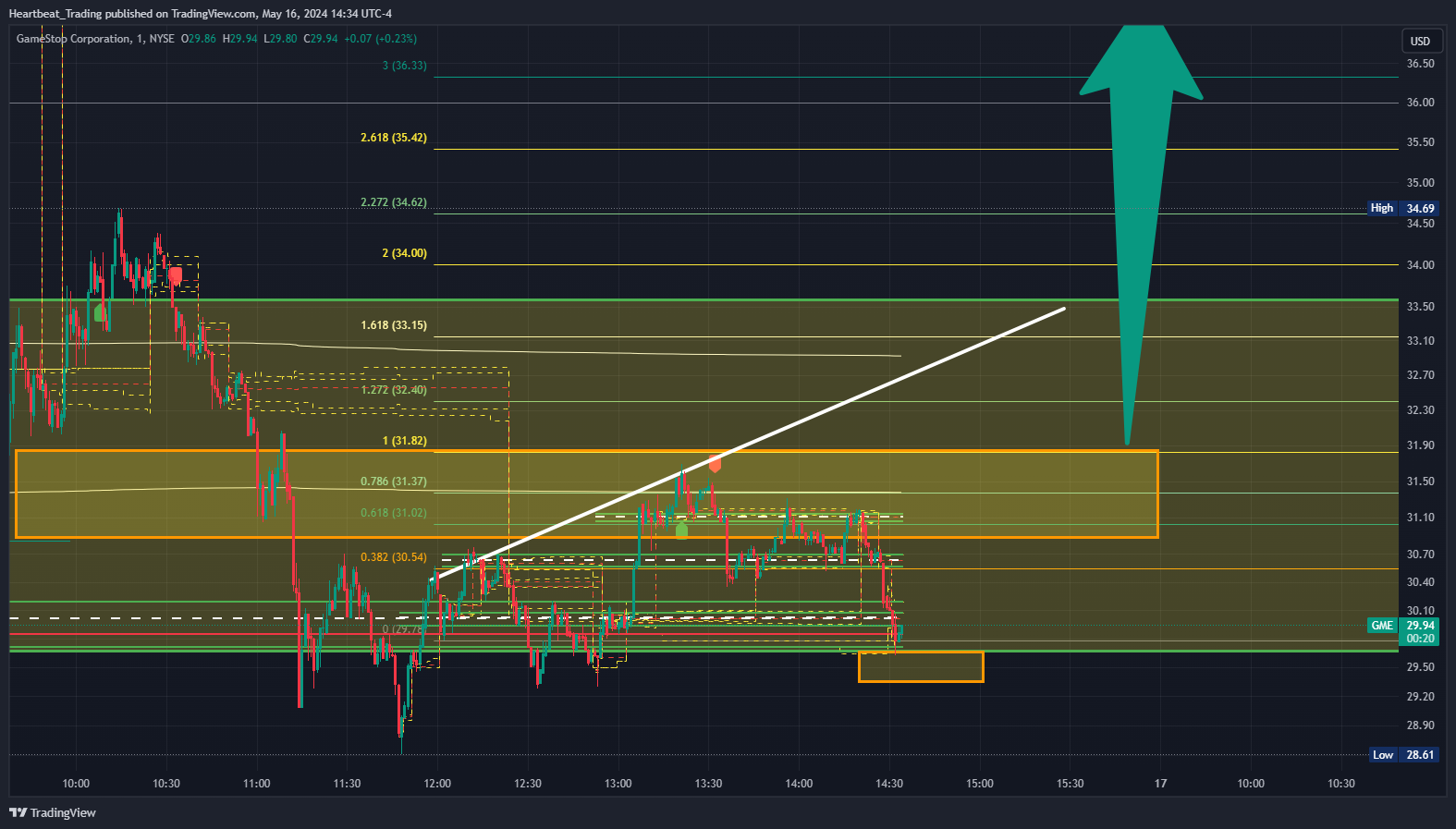Viewport: 1456px width, 829px height.
Task: Click the 33.10 price axis label
Action: tap(1421, 341)
